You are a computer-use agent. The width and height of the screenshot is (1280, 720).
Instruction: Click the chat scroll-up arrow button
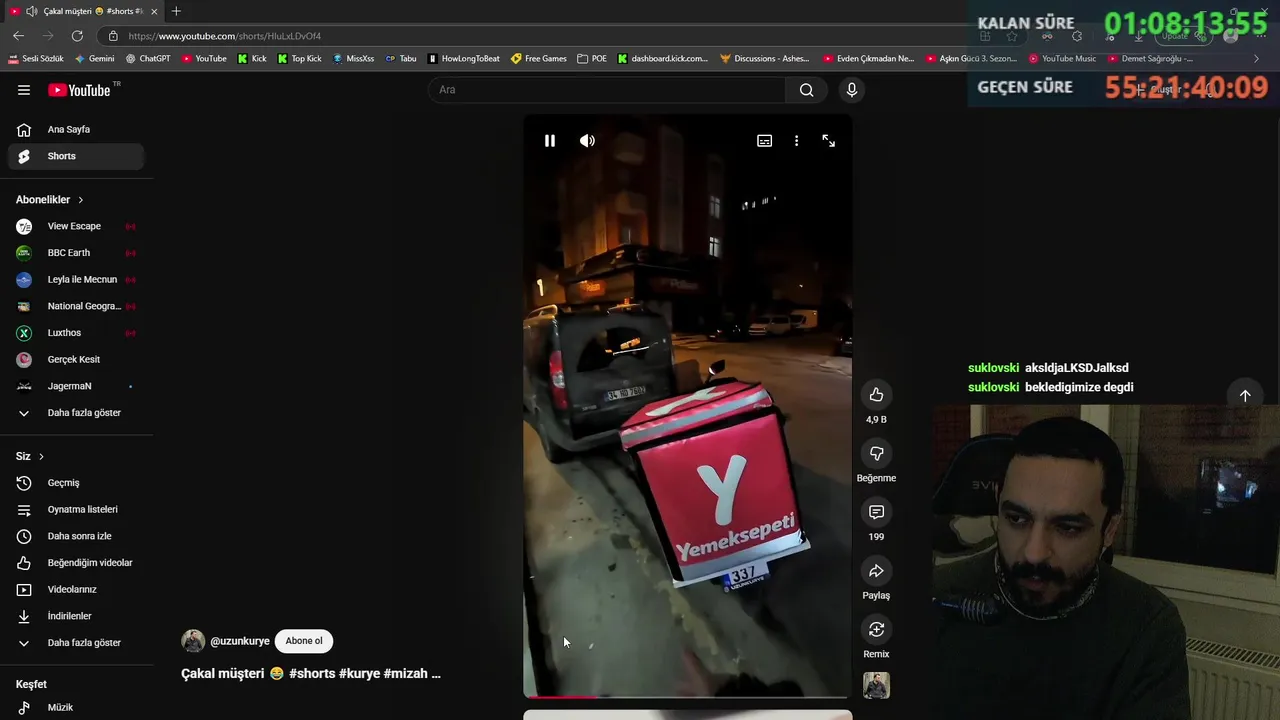1245,395
